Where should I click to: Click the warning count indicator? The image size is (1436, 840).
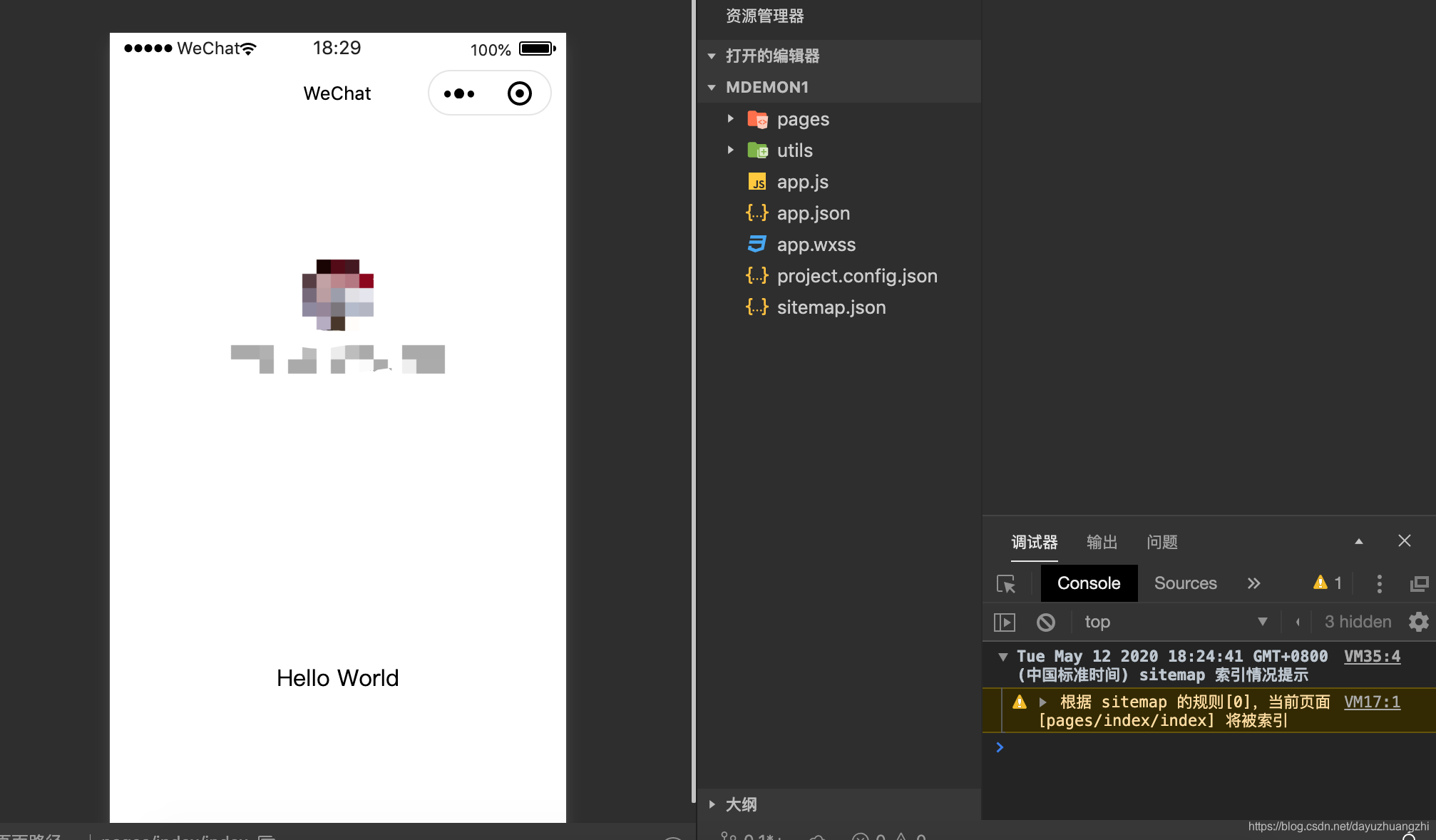1328,583
